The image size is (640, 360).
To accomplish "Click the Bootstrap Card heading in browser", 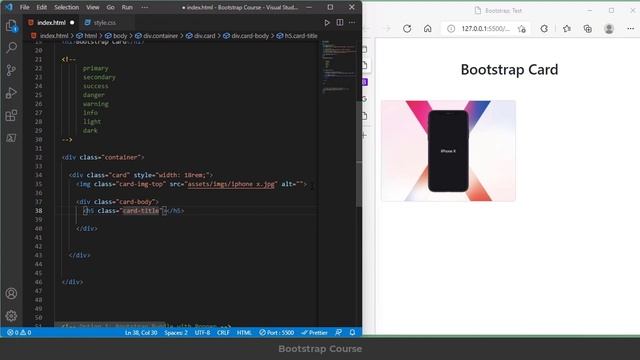I will [509, 69].
